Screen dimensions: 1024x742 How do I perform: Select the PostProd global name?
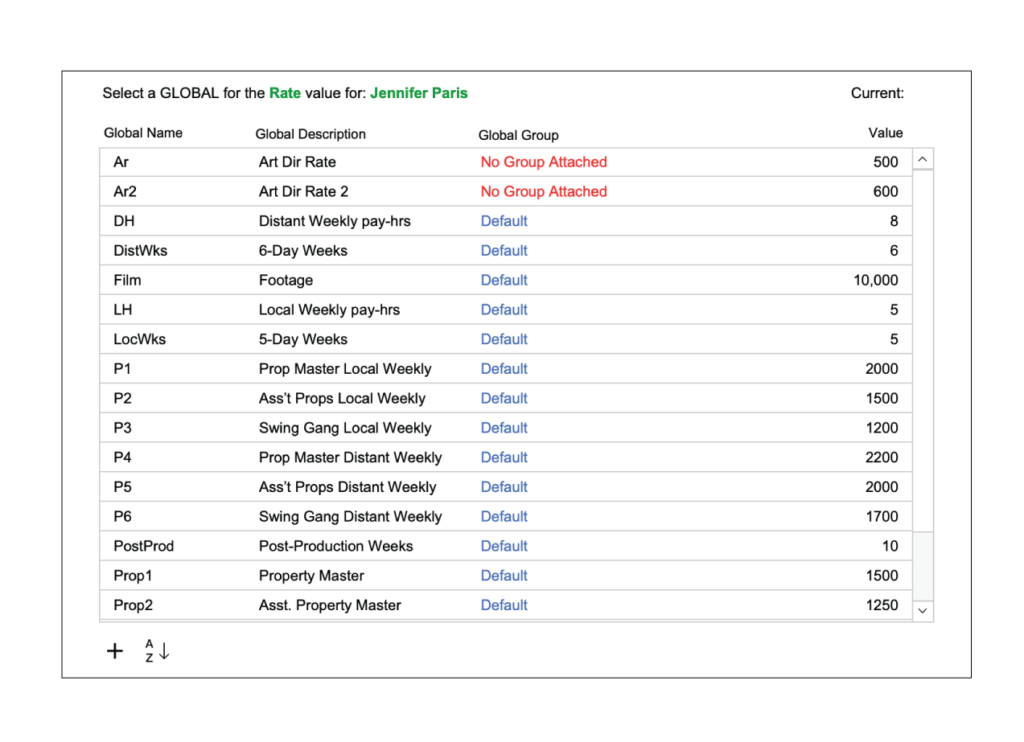[x=144, y=546]
